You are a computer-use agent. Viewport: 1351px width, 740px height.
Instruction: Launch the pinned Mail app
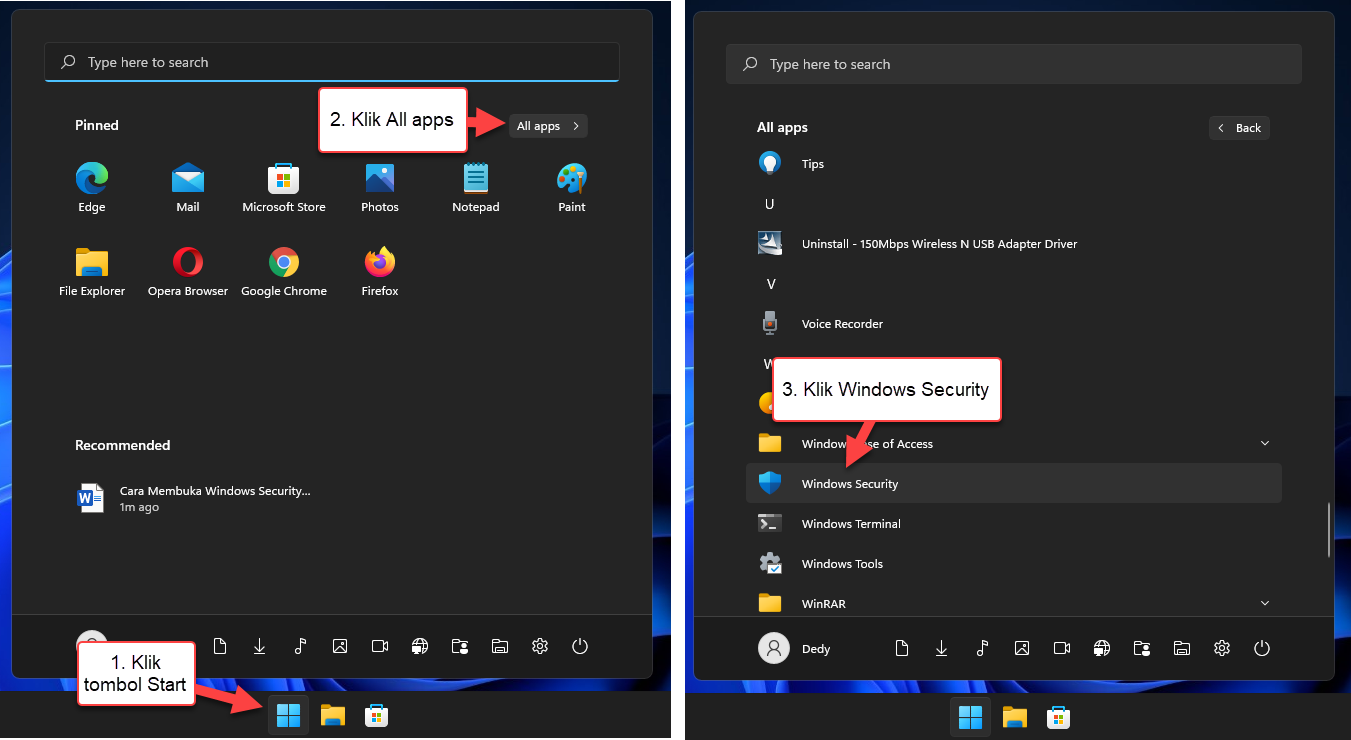tap(187, 188)
